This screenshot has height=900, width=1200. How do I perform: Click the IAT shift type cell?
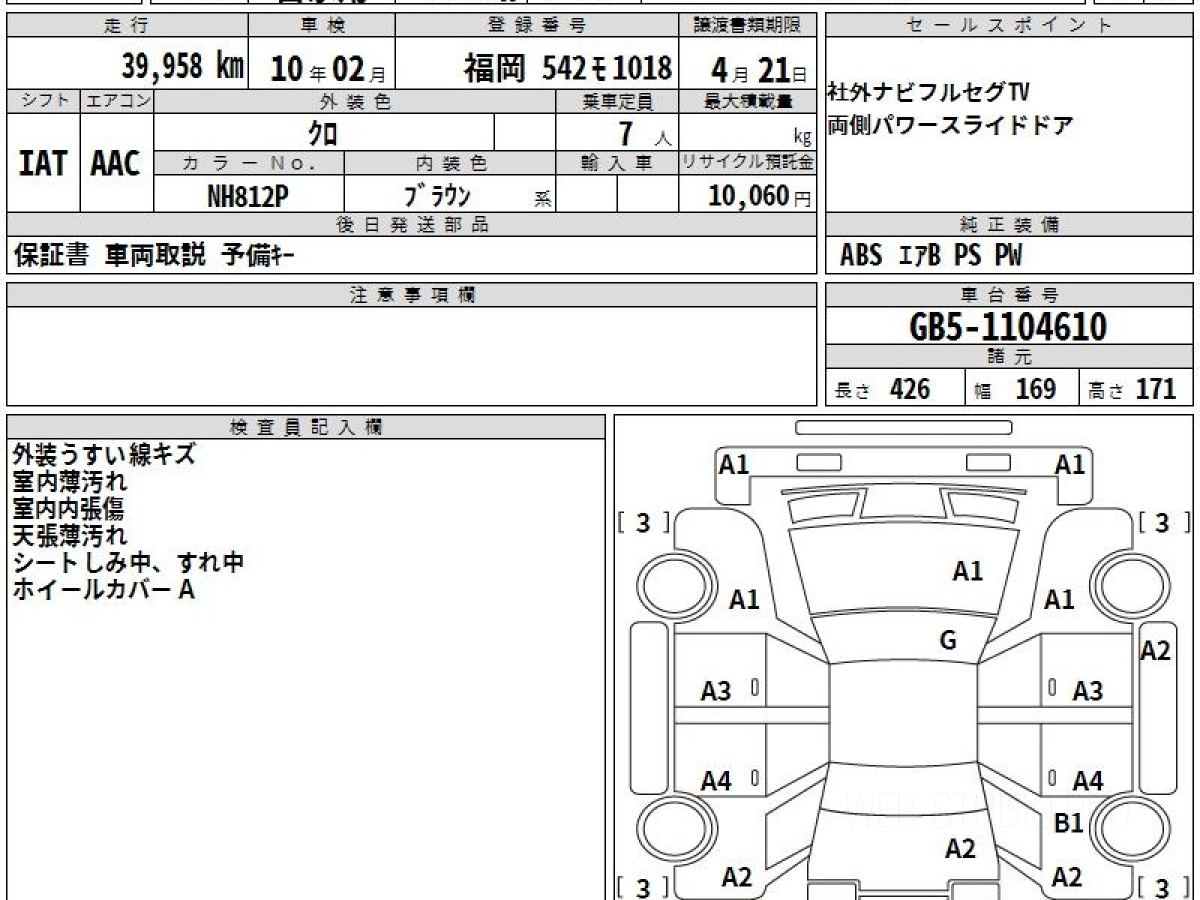click(x=43, y=164)
